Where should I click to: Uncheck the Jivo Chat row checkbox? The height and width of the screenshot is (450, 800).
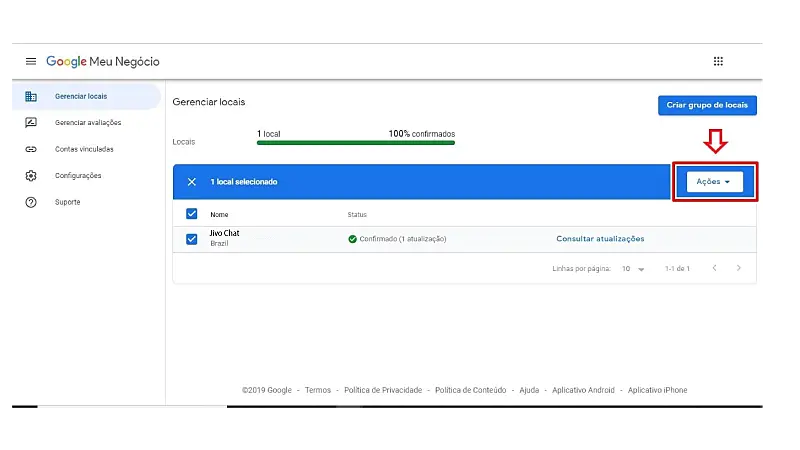[x=191, y=239]
